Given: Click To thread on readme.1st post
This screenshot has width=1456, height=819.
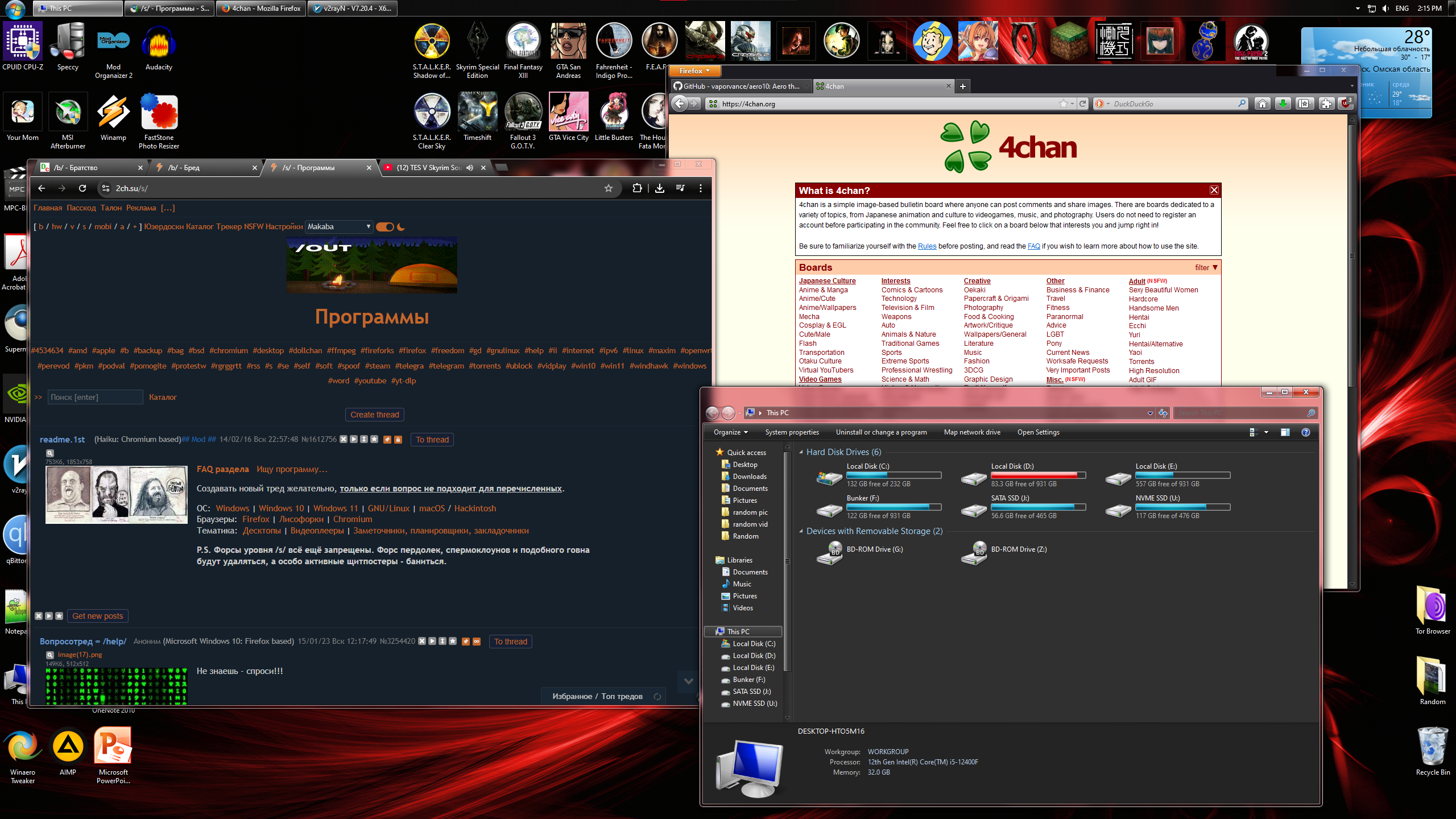Looking at the screenshot, I should (x=432, y=440).
